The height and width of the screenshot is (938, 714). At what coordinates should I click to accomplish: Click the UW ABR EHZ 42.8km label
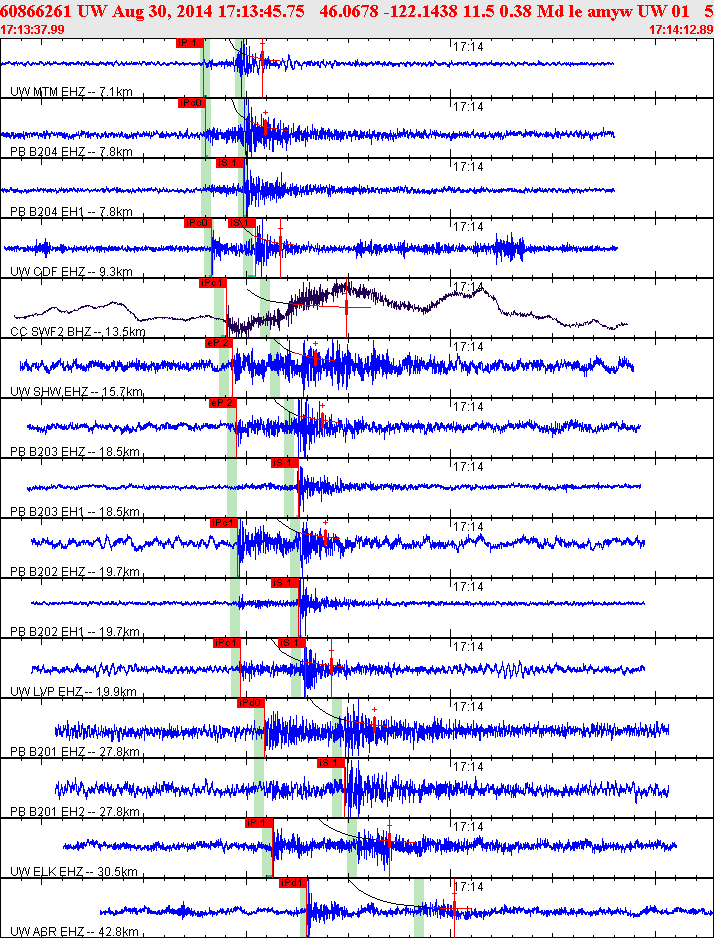pos(74,931)
